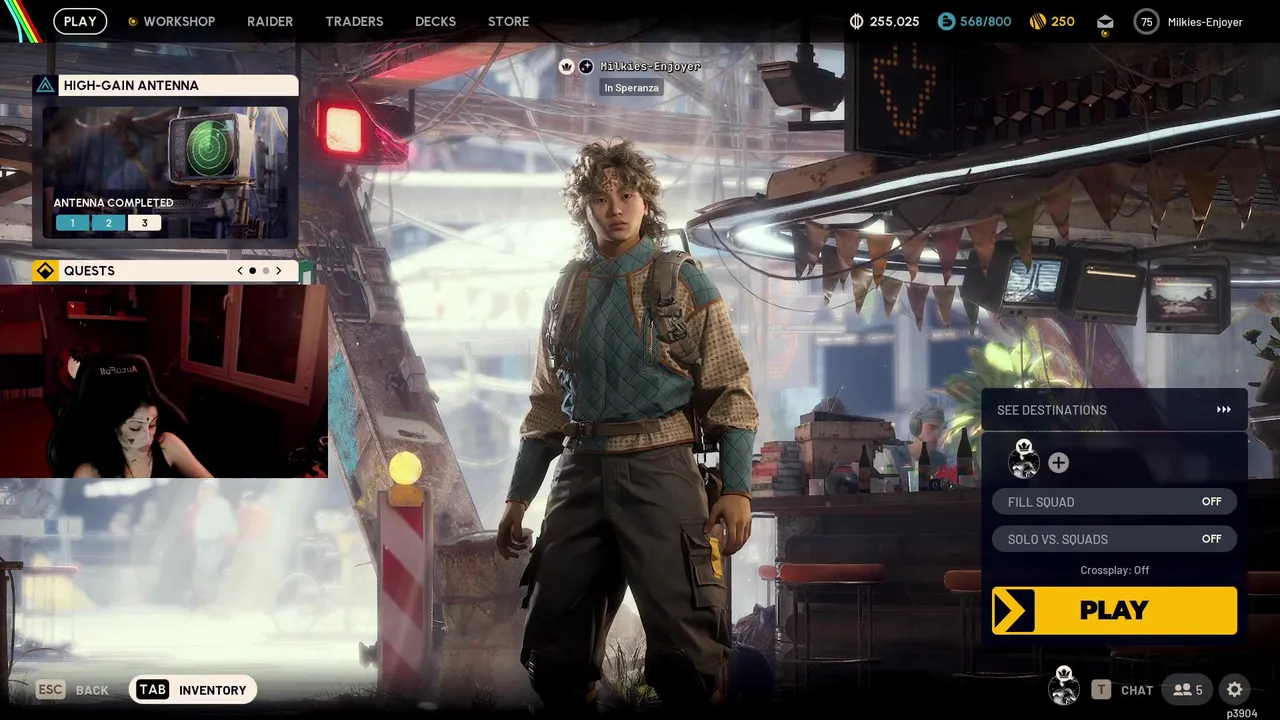Screen dimensions: 1280x720
Task: Click the Milkies-Enjoyer nameplate above character
Action: coord(650,66)
